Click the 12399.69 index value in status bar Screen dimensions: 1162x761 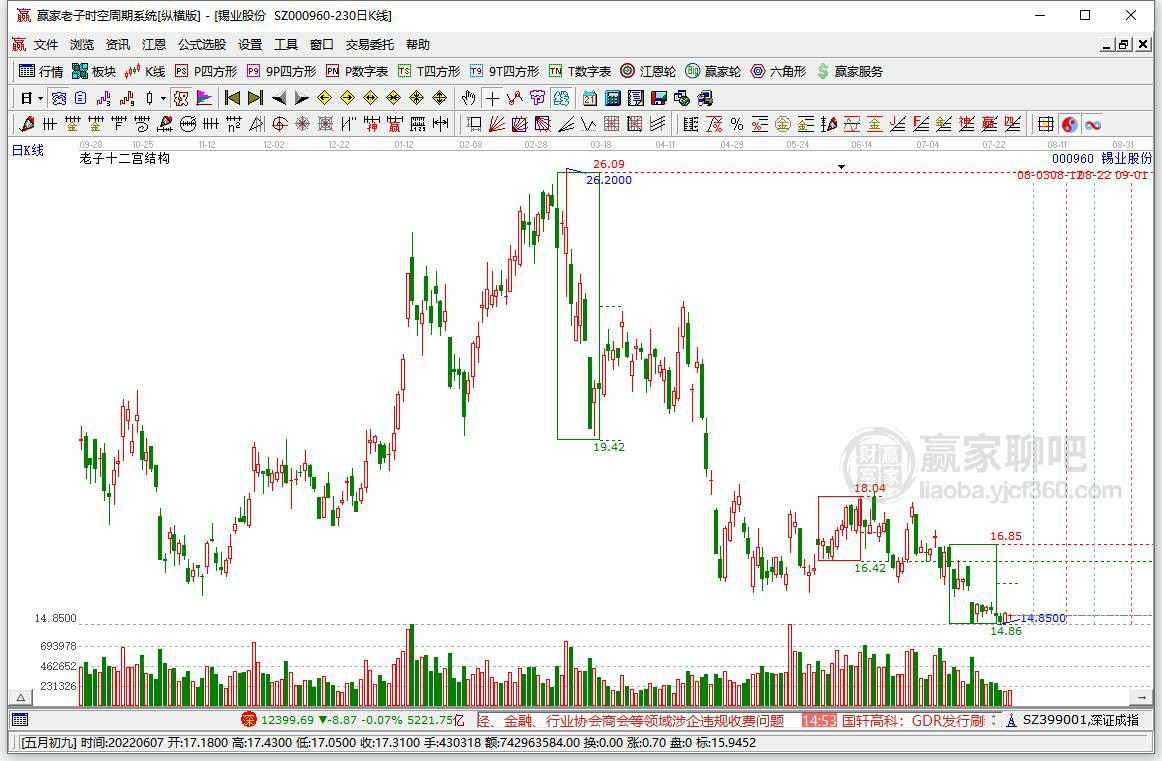288,720
